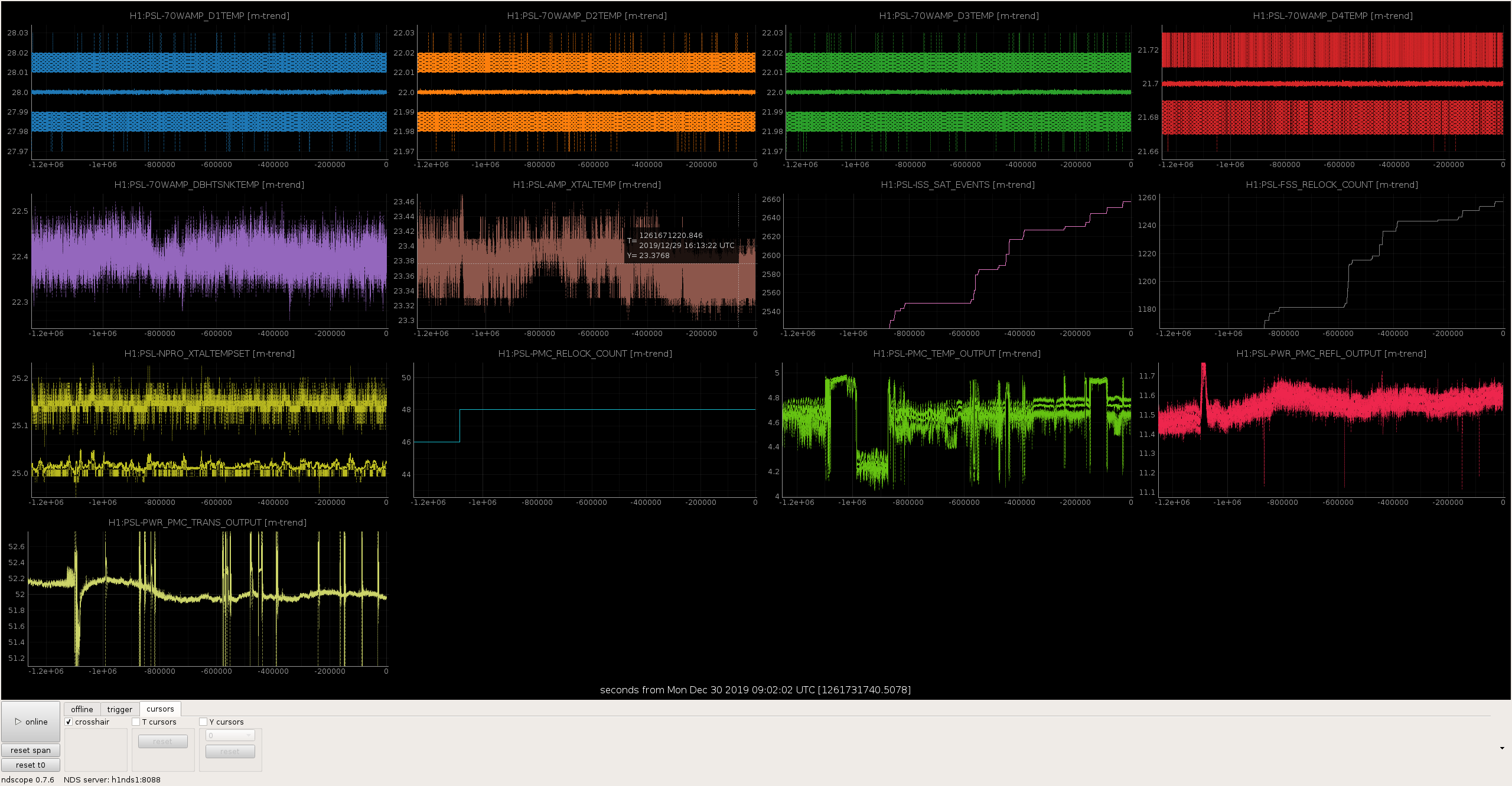Image resolution: width=1512 pixels, height=786 pixels.
Task: Select the H1:PSL-70WAMP_D1TEMP plot title
Action: coord(210,16)
